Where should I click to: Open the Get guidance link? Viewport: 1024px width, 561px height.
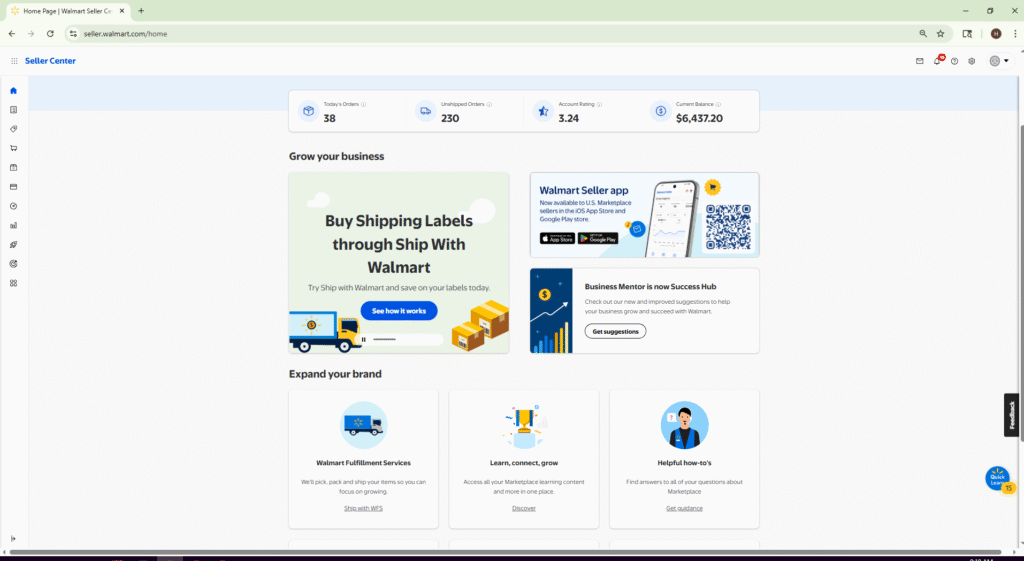coord(684,508)
